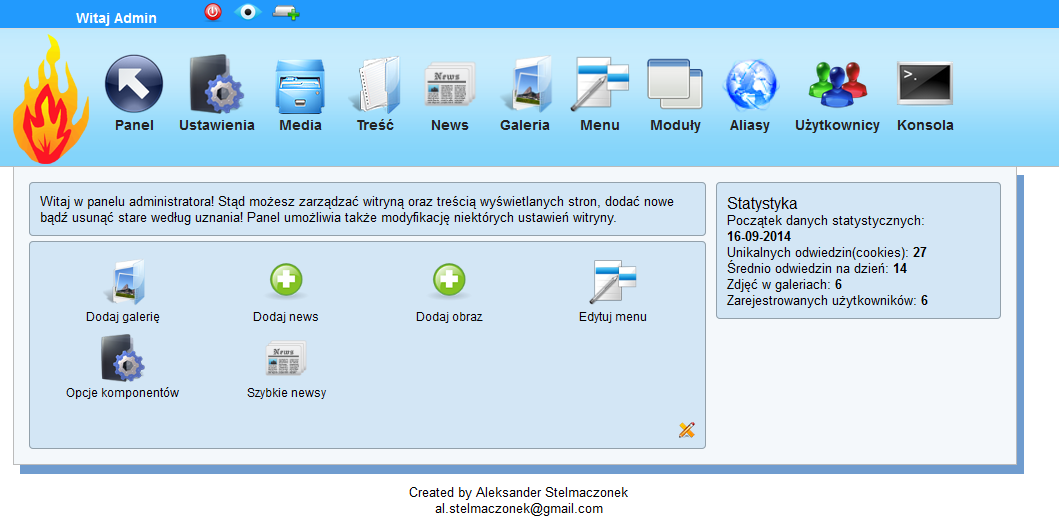Screen dimensions: 1059x530
Task: Click the welcome message paragraph
Action: click(x=357, y=210)
